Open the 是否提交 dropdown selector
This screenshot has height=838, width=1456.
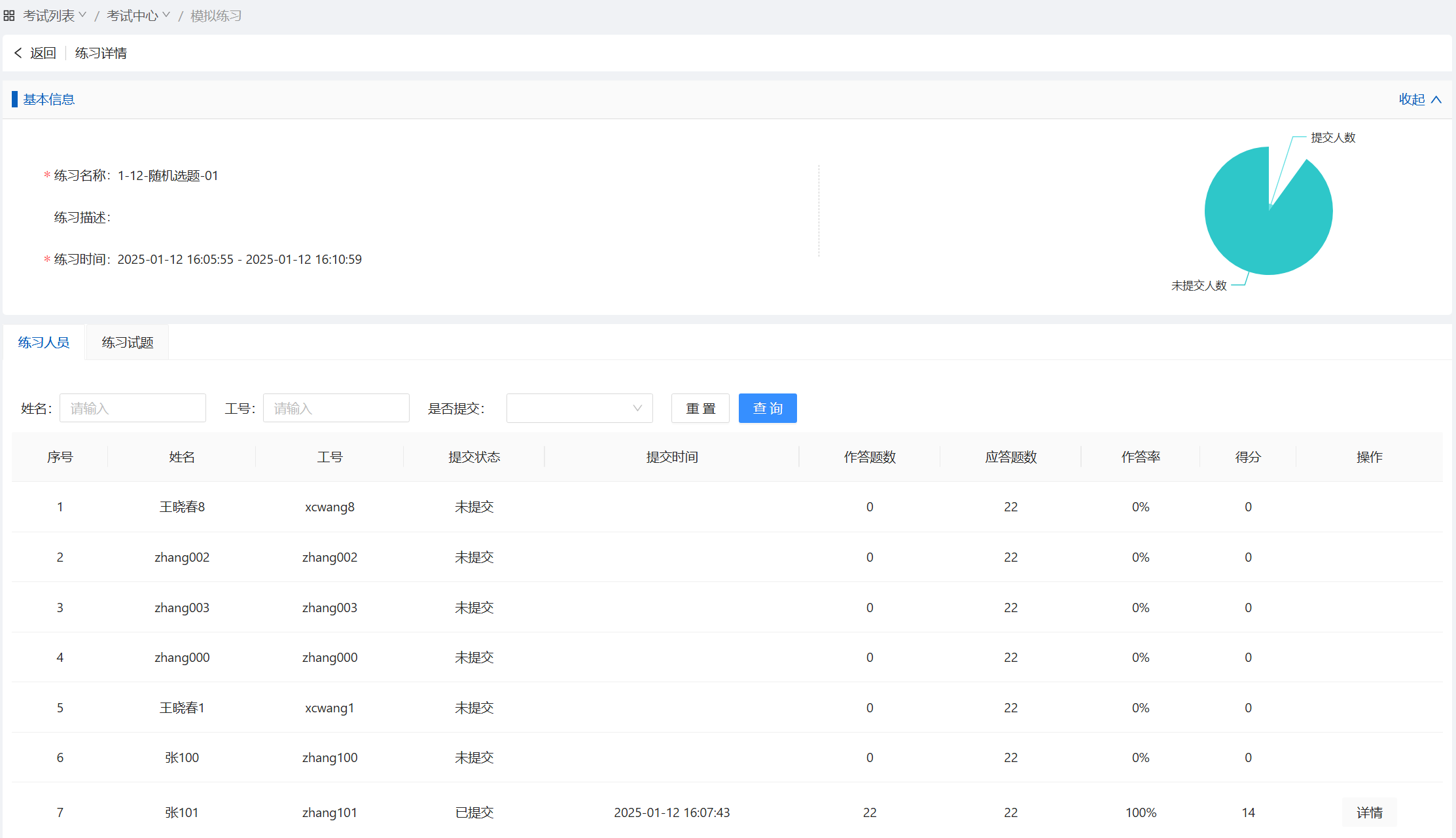click(579, 409)
